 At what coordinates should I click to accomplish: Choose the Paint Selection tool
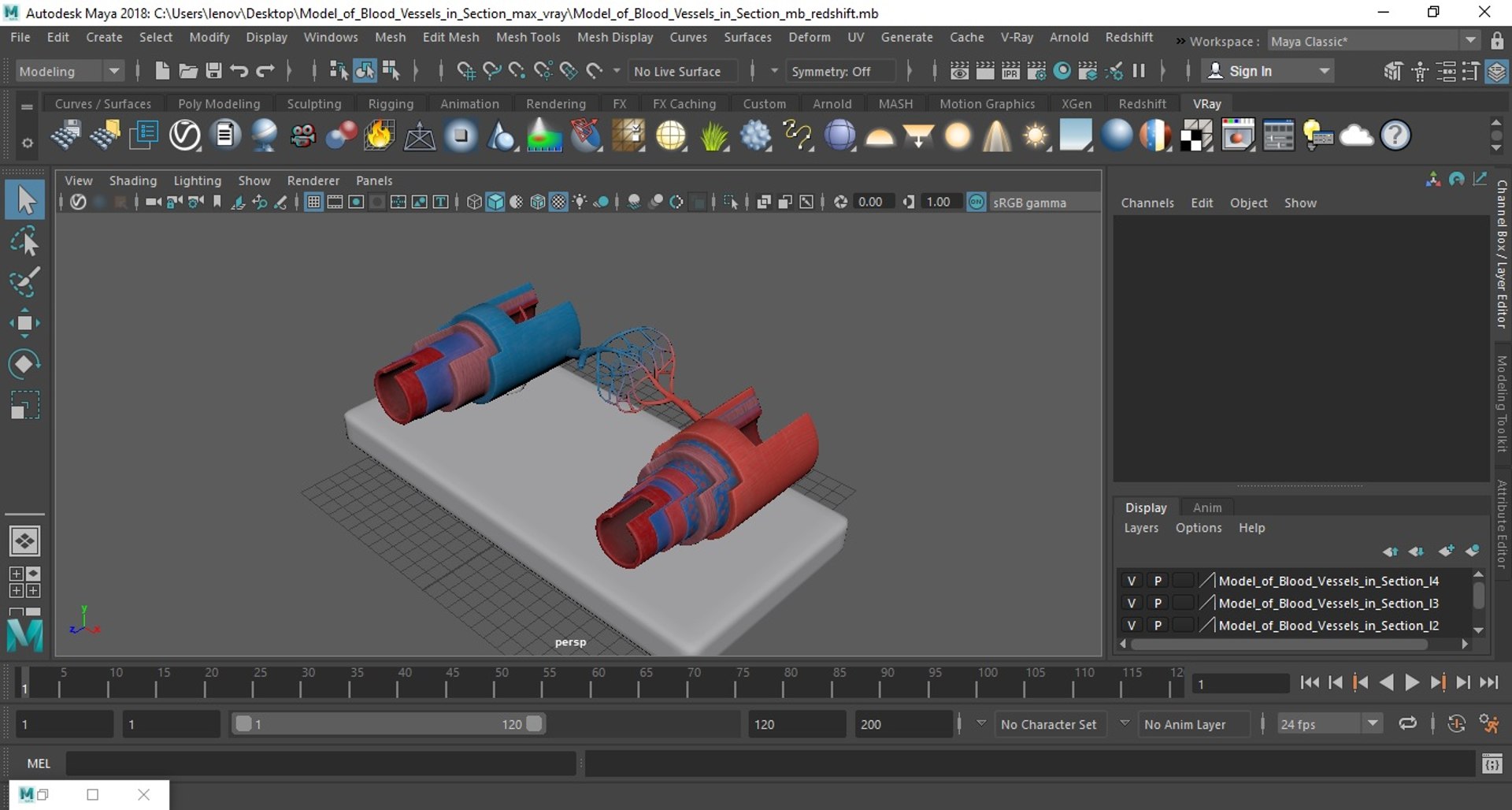[25, 282]
